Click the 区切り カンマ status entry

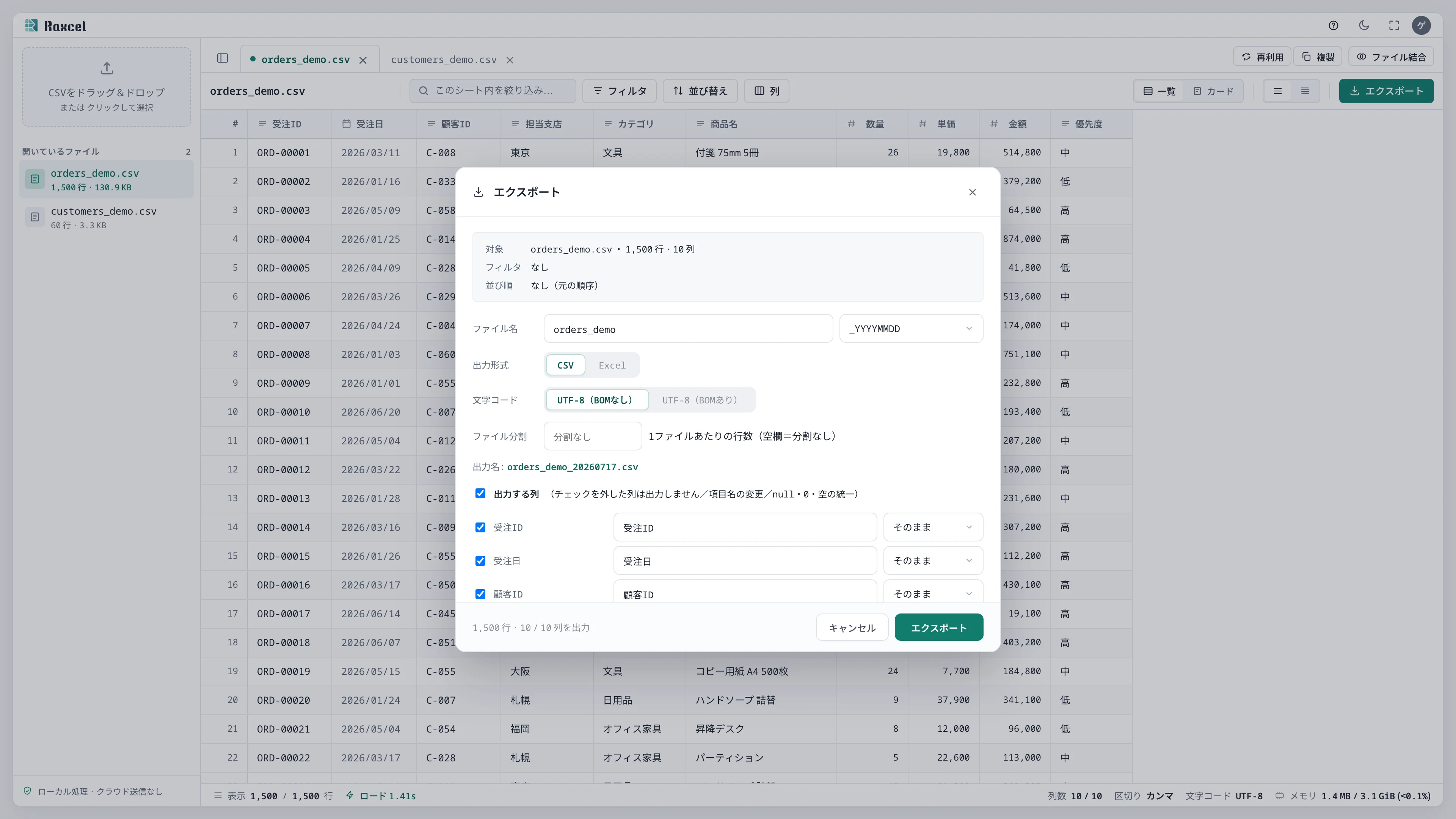pos(1144,796)
